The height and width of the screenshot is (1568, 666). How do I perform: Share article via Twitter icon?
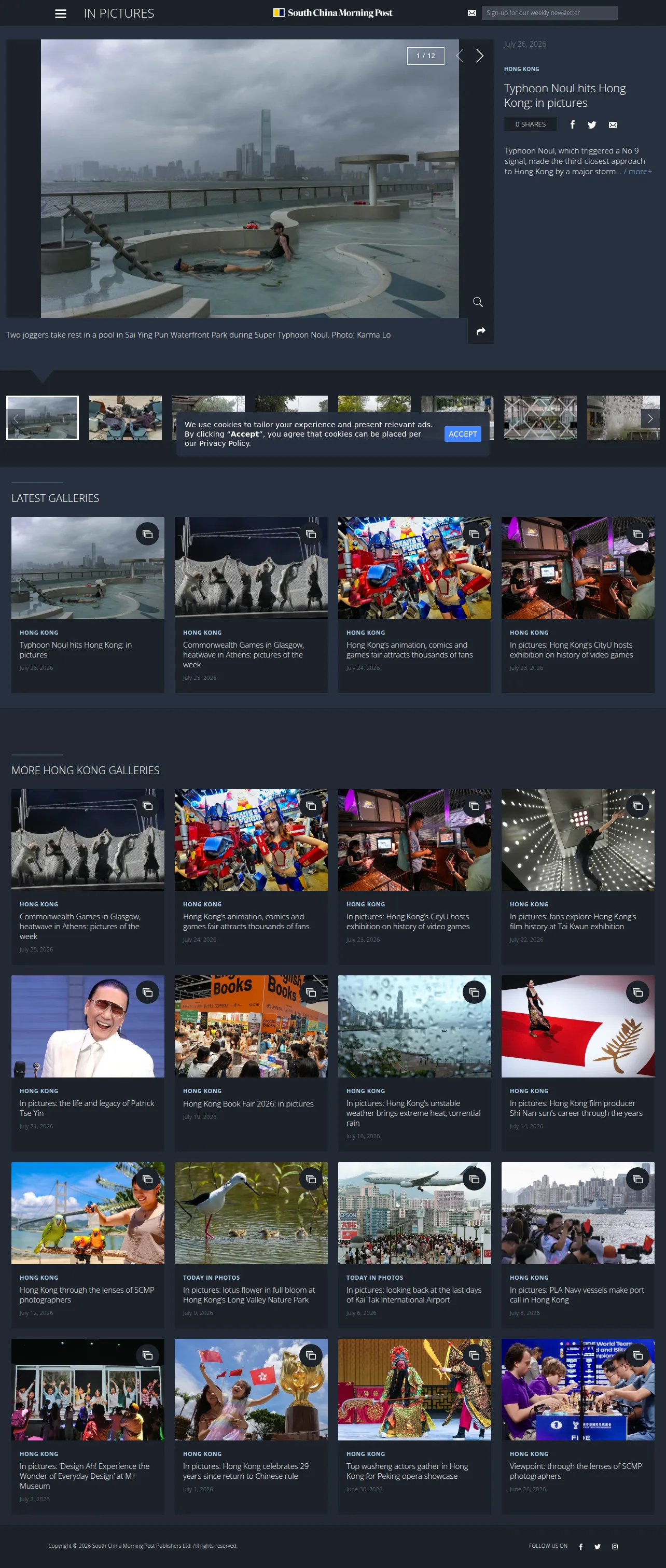(x=592, y=125)
